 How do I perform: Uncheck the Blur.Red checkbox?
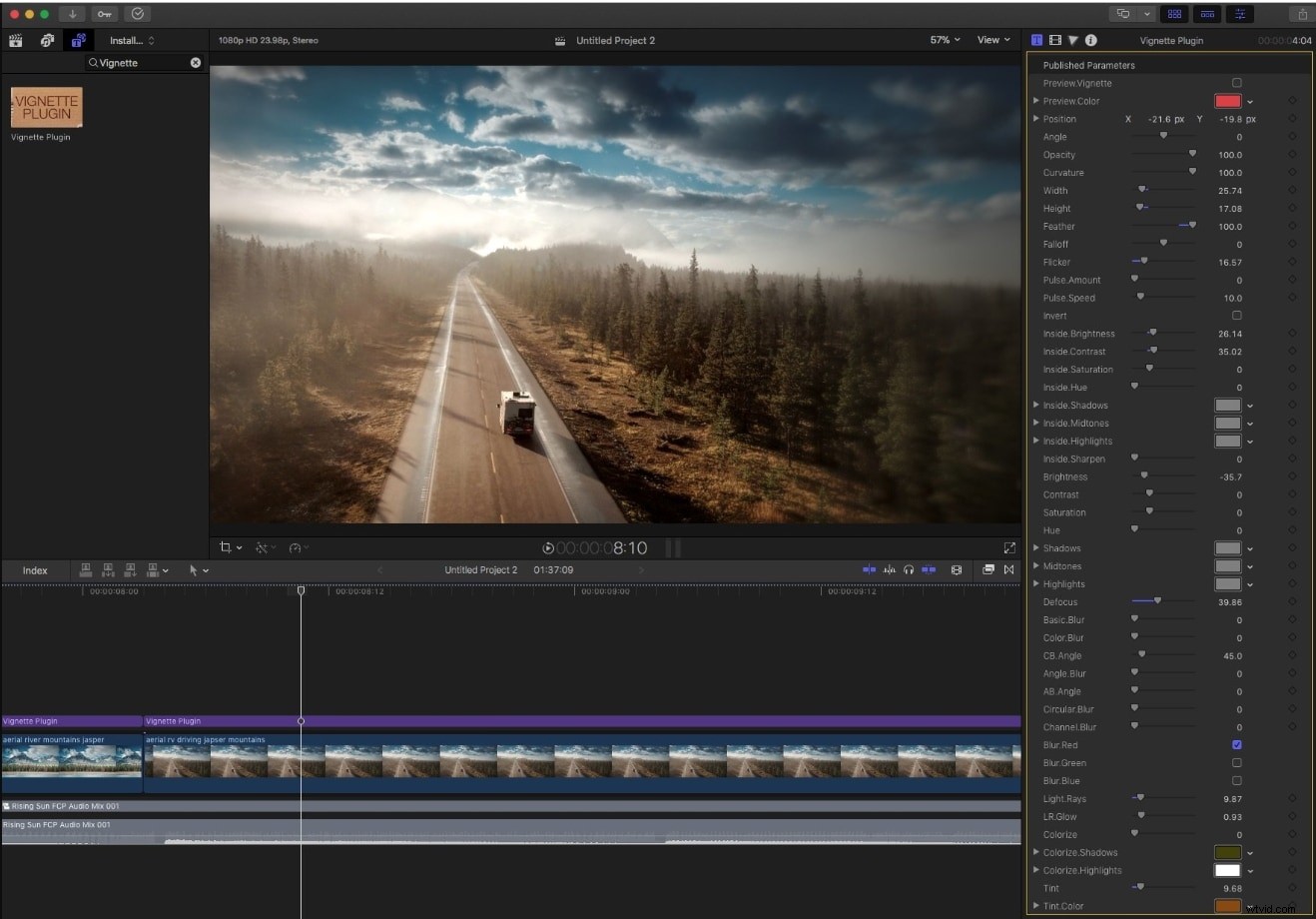(1237, 744)
